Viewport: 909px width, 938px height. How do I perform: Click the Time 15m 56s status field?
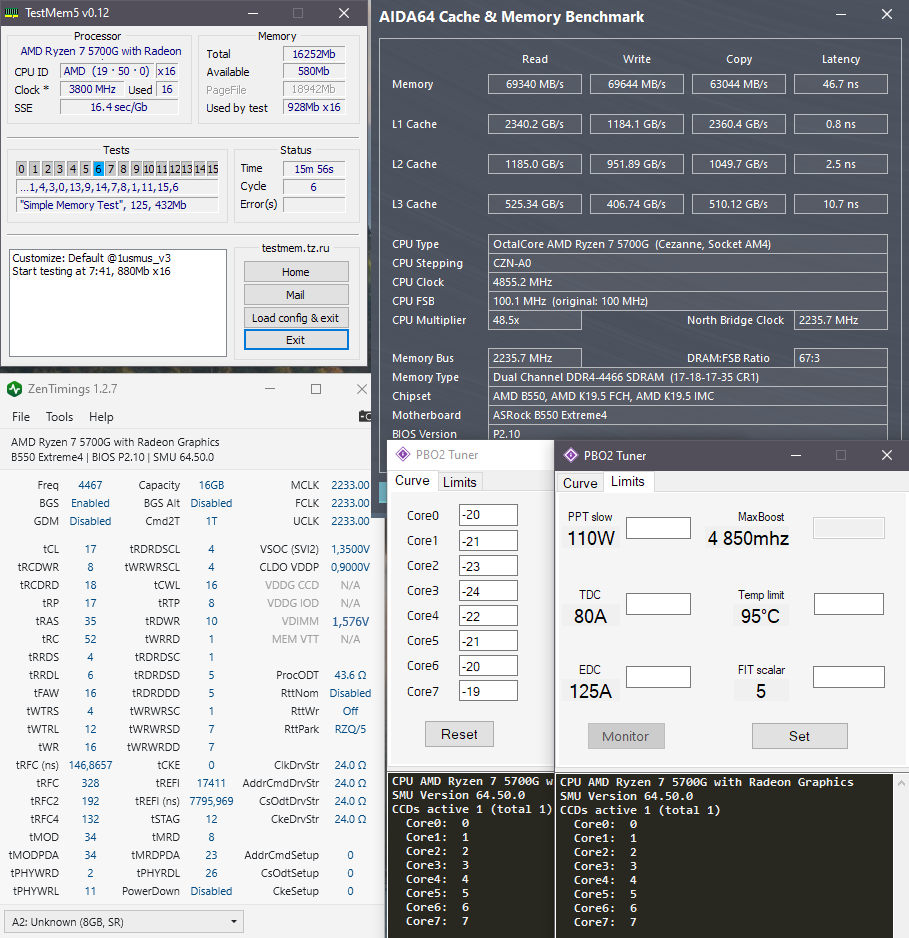tap(314, 169)
